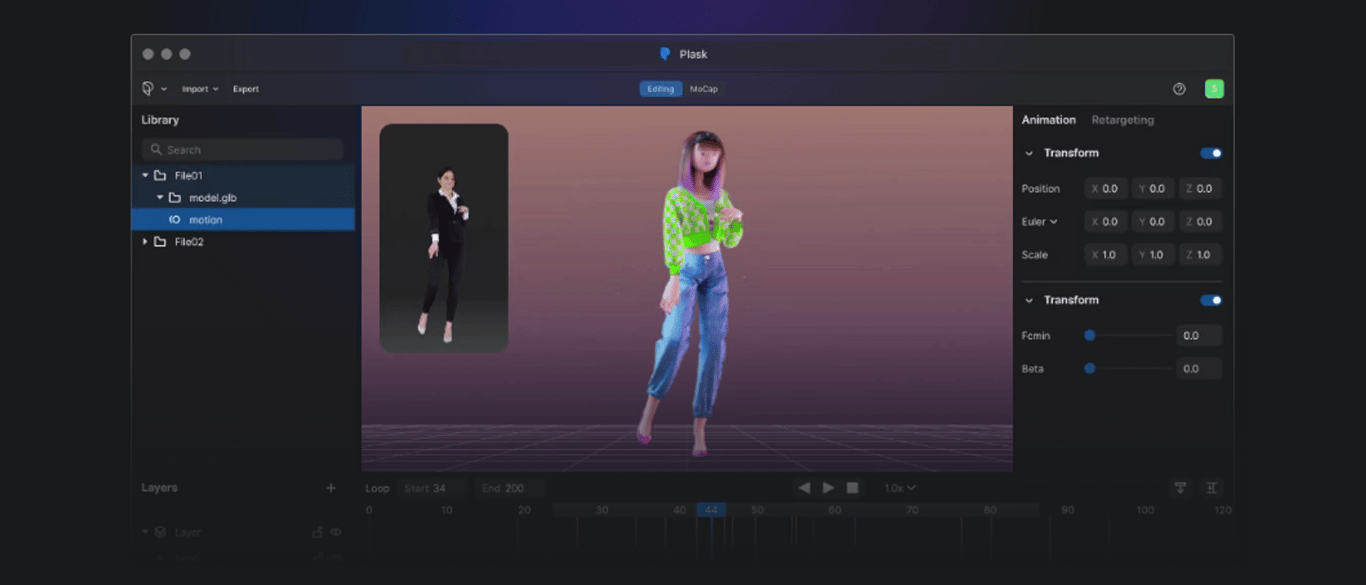
Task: Select File02 label in Library
Action: pos(189,242)
